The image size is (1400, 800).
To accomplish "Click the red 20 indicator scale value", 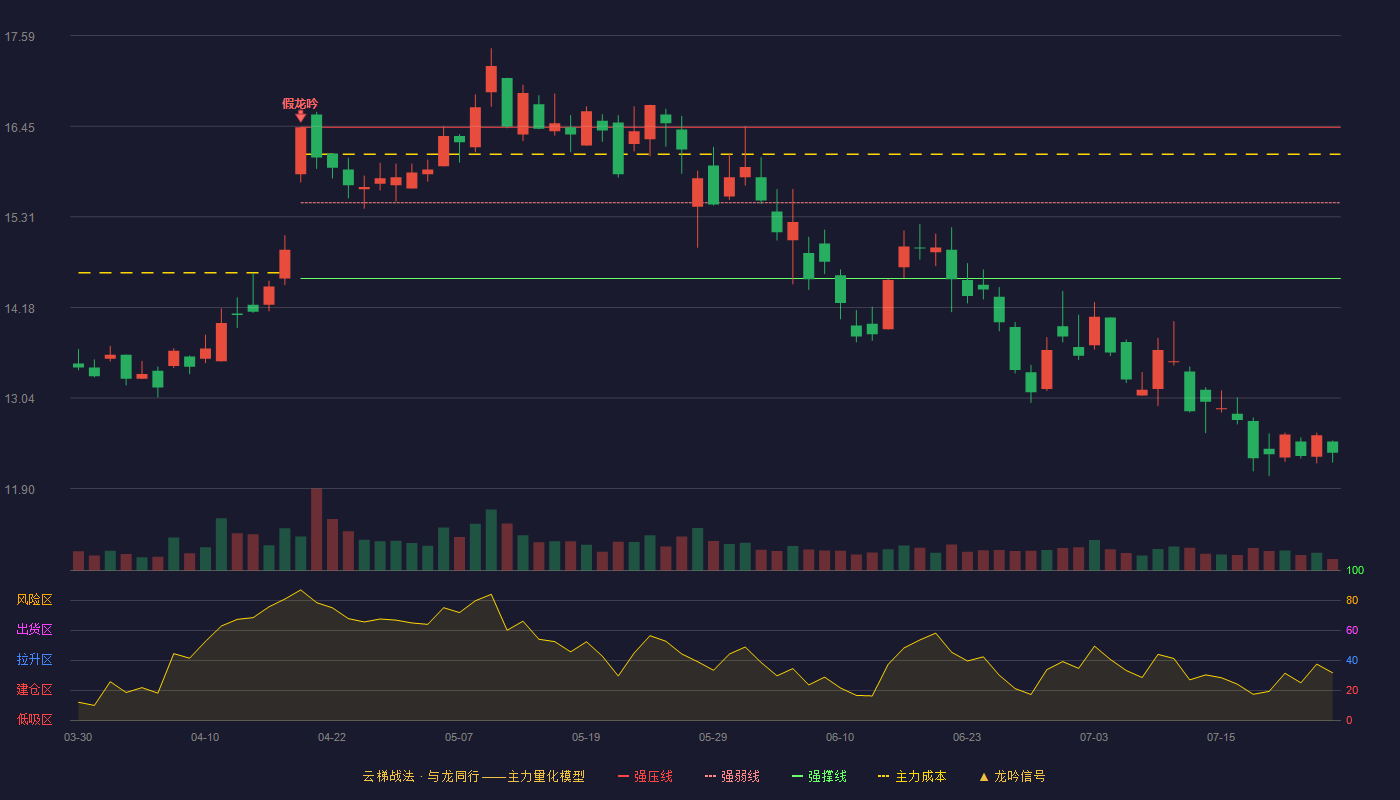I will 1352,690.
